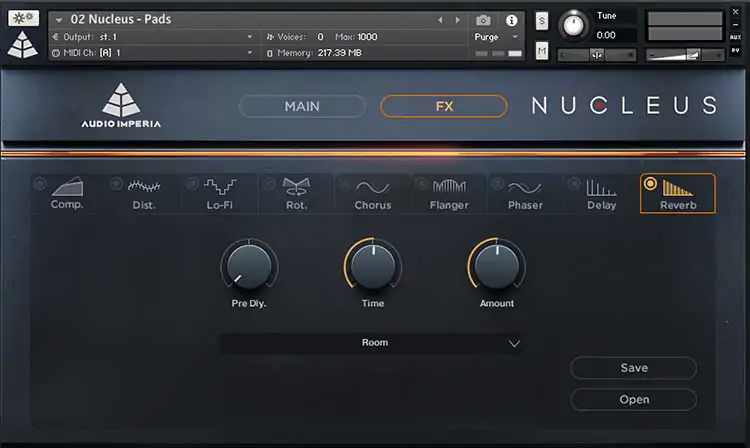Viewport: 750px width, 448px height.
Task: Click the Pre Dly. knob
Action: point(249,266)
